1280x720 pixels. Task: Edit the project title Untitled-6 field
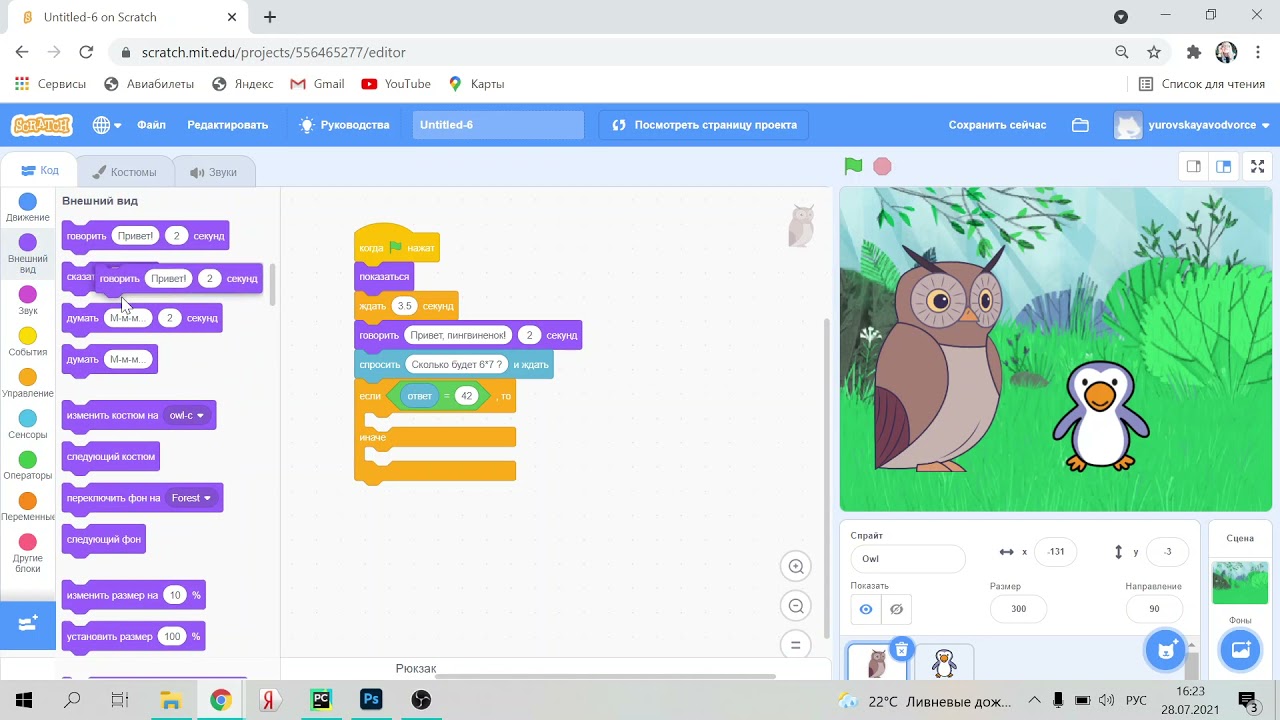(x=498, y=125)
